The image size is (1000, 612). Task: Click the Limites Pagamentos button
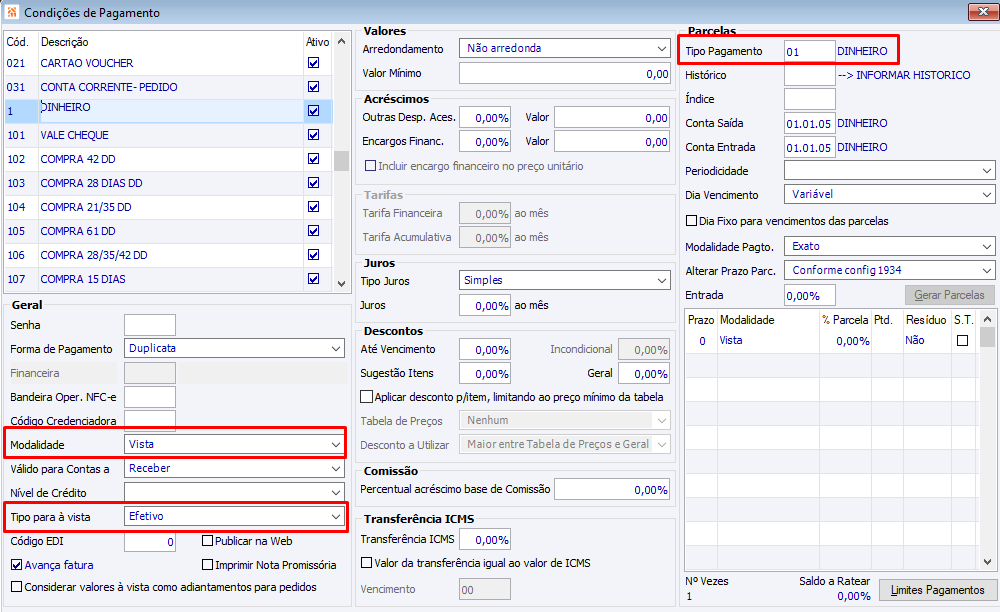[938, 590]
